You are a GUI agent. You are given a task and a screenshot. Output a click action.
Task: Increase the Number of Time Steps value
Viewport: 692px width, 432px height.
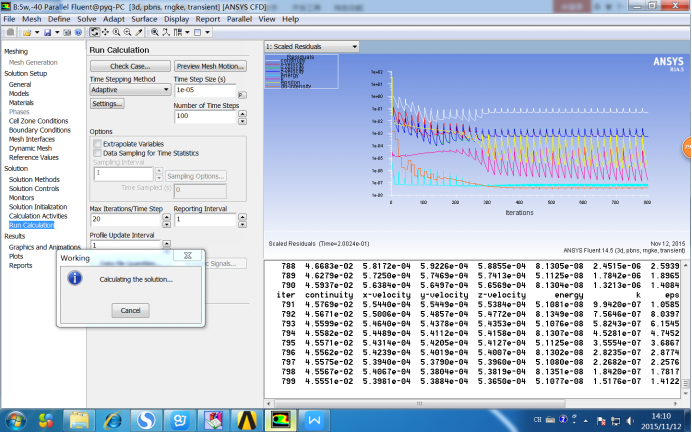243,114
